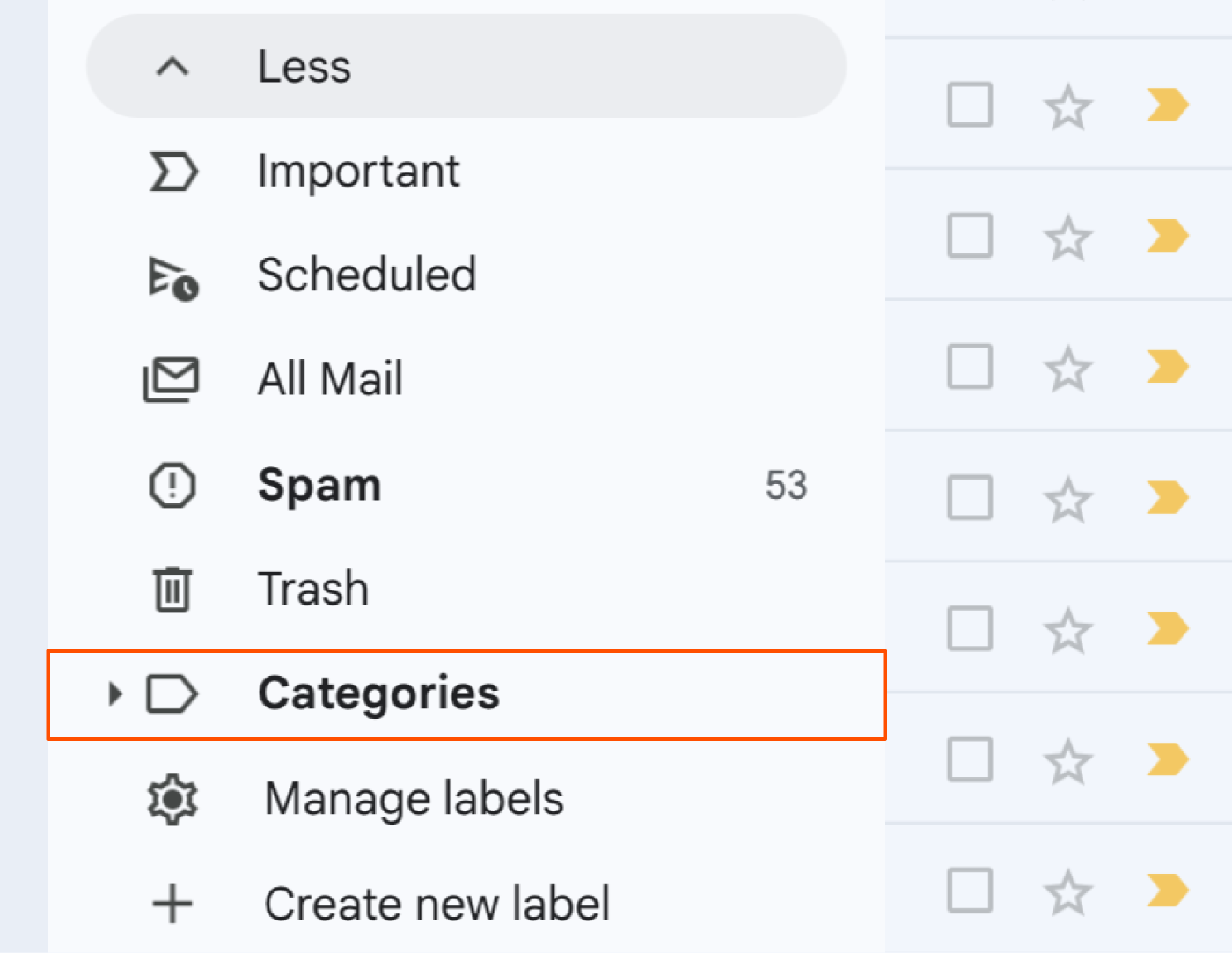This screenshot has height=953, width=1232.
Task: Check the first email's selection checkbox
Action: click(969, 105)
